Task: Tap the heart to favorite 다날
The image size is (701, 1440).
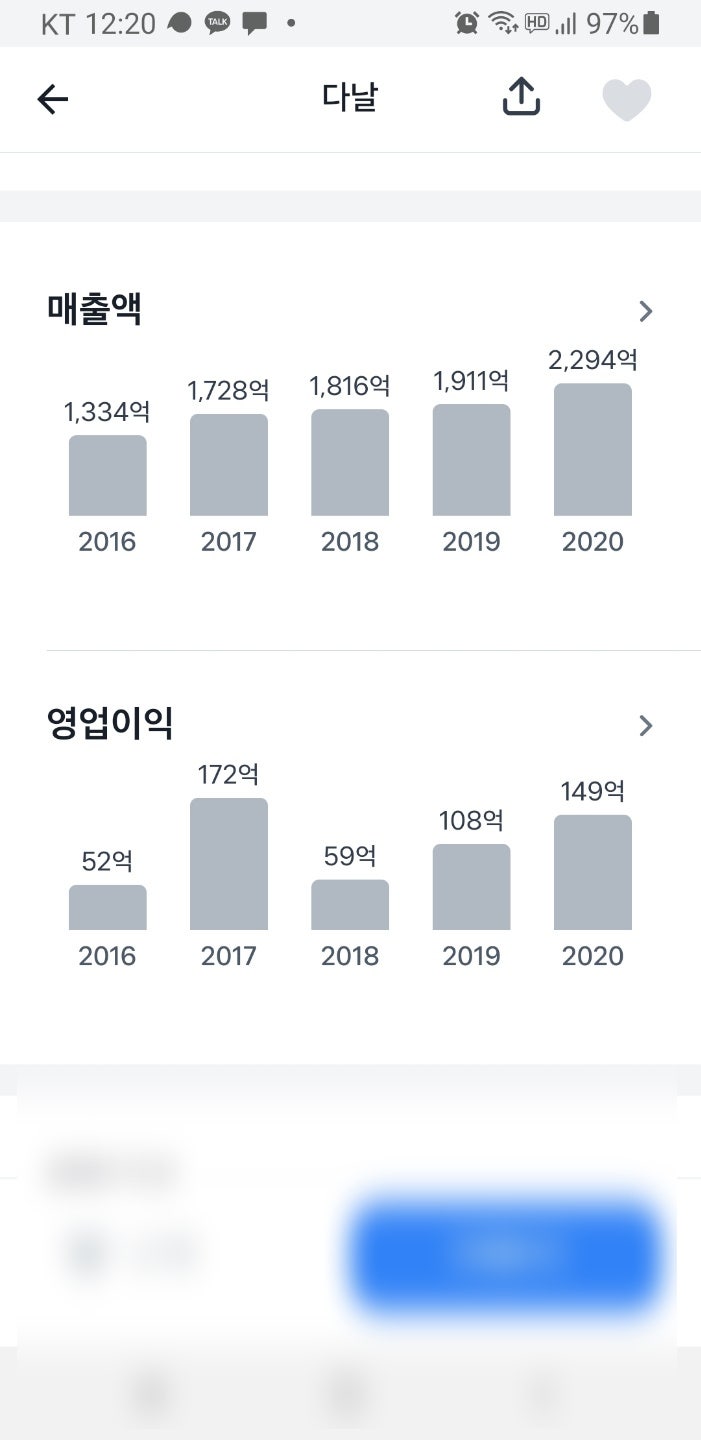Action: tap(627, 97)
